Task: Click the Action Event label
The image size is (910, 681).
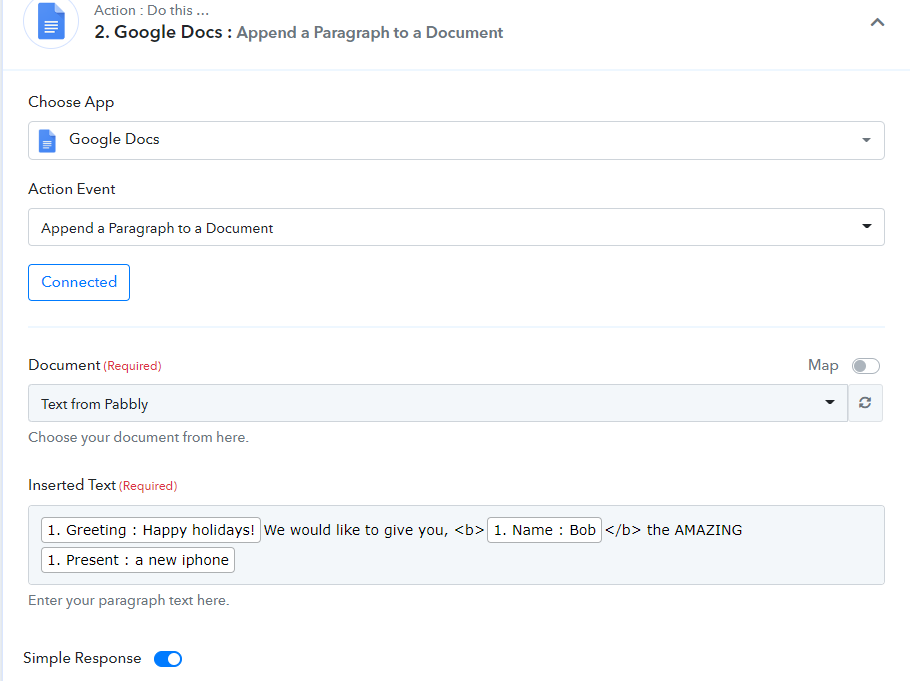Action: tap(72, 189)
